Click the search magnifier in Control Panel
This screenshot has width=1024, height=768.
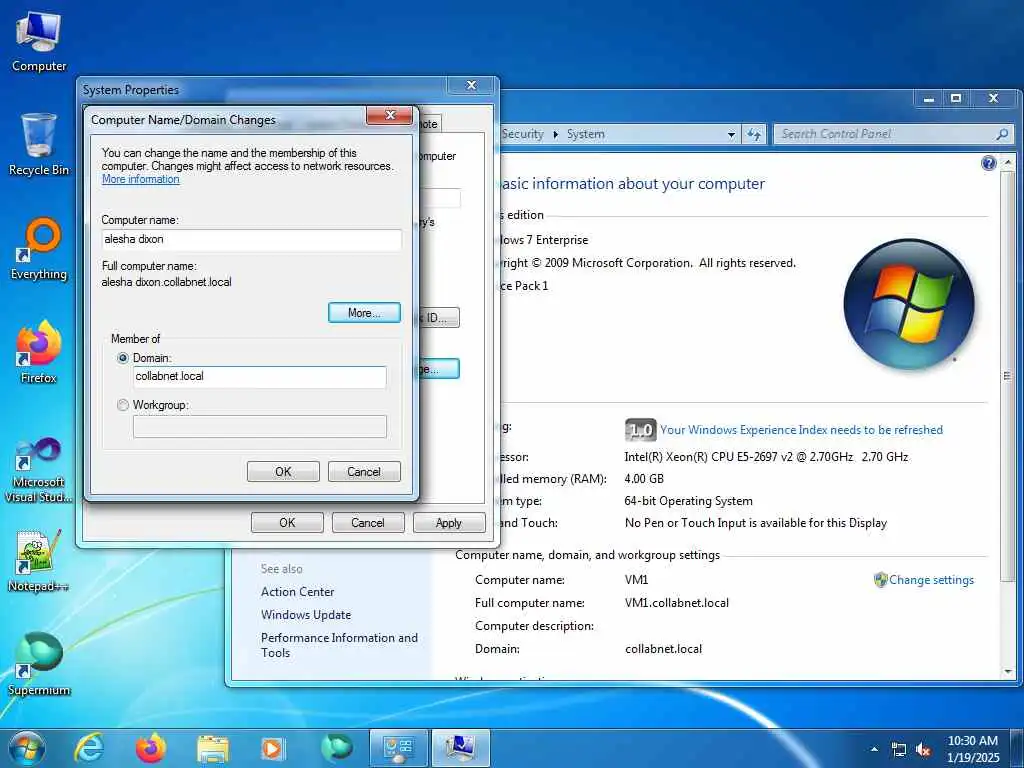pyautogui.click(x=1002, y=134)
